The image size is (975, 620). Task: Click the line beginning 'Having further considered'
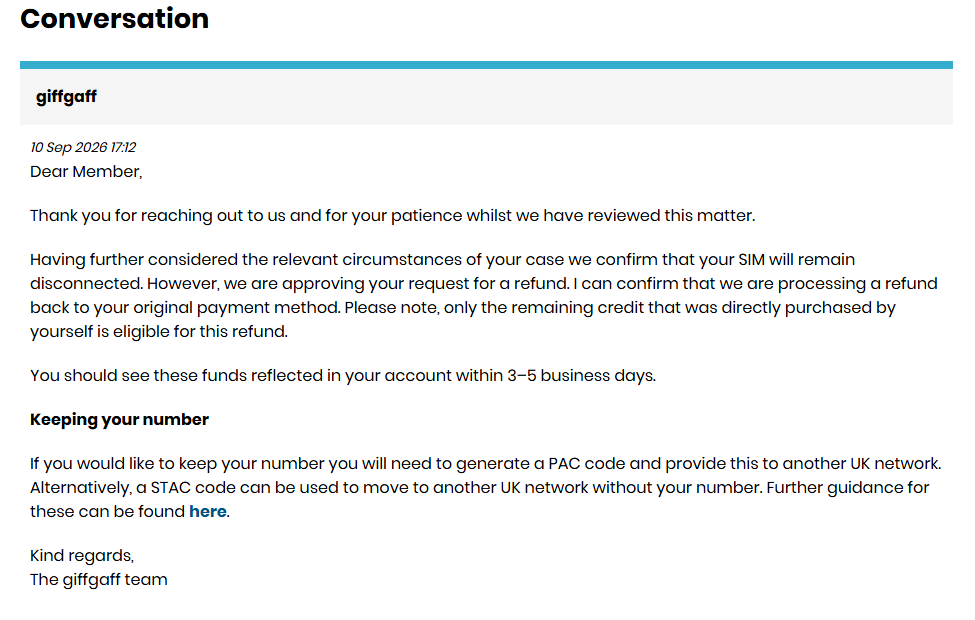[x=442, y=259]
